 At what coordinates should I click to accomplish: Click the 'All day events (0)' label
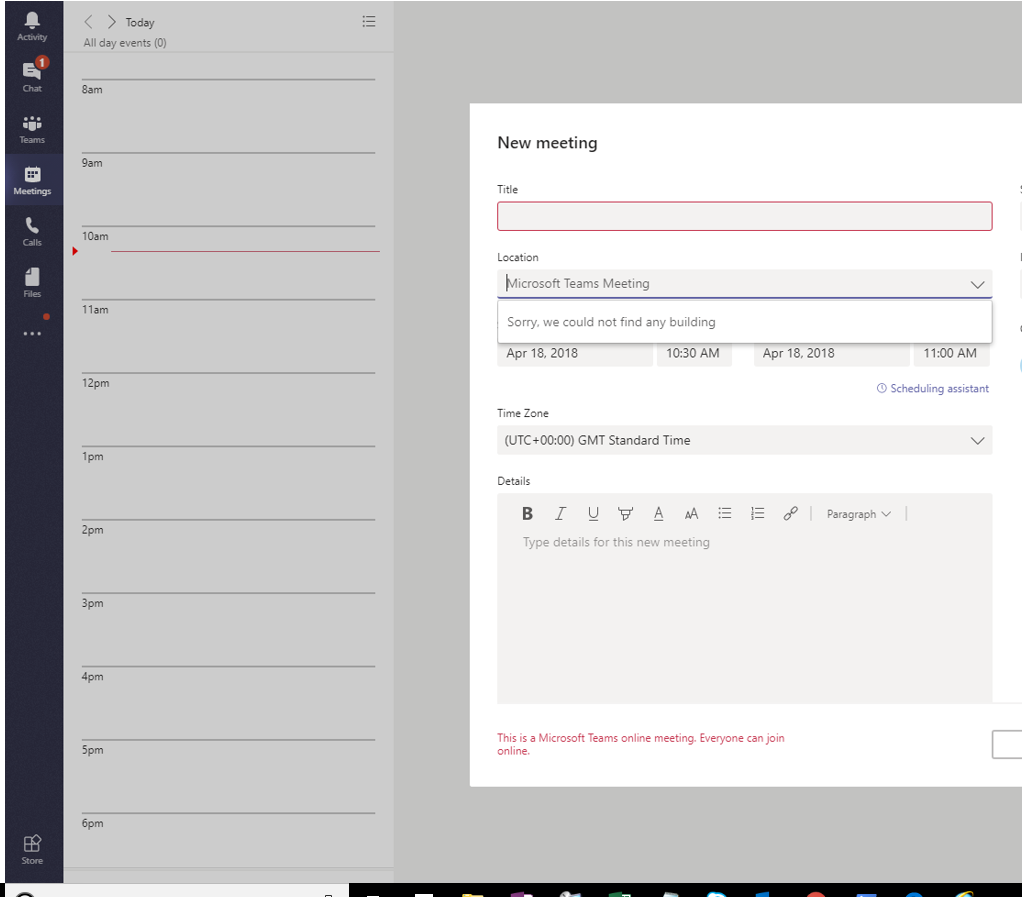click(125, 43)
